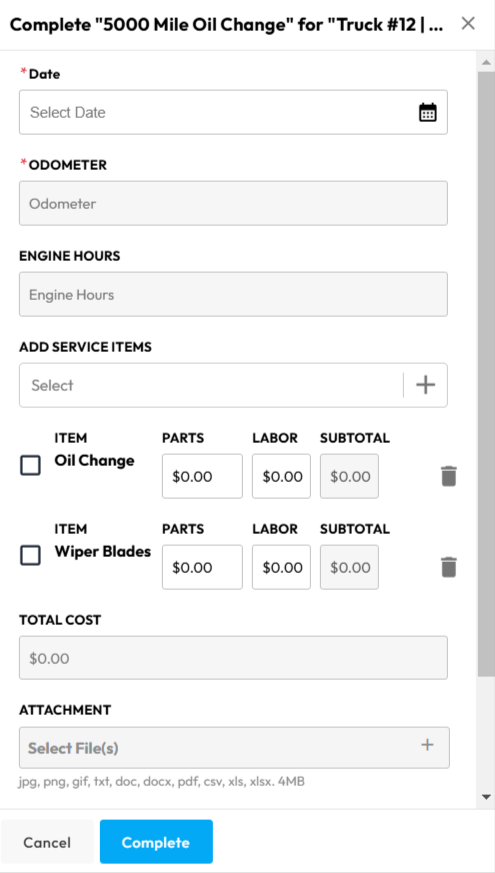The height and width of the screenshot is (873, 495).
Task: Click the dialog title text
Action: pyautogui.click(x=227, y=25)
